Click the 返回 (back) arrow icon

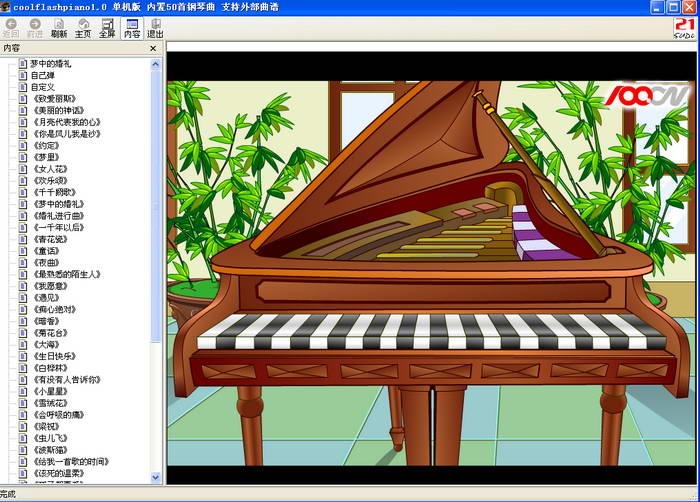point(11,24)
